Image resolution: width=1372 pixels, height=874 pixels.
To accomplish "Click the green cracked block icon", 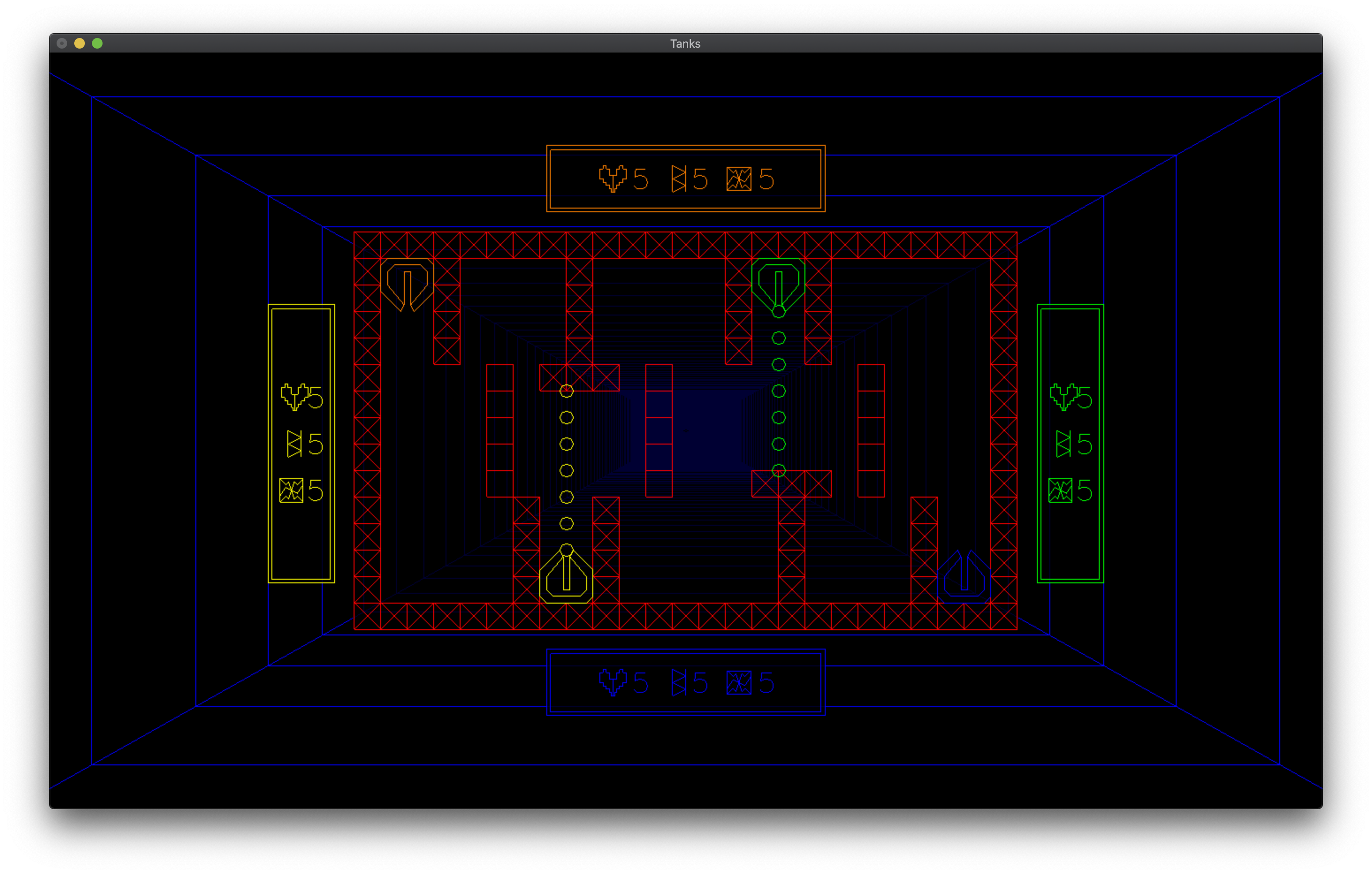I will tap(1060, 490).
